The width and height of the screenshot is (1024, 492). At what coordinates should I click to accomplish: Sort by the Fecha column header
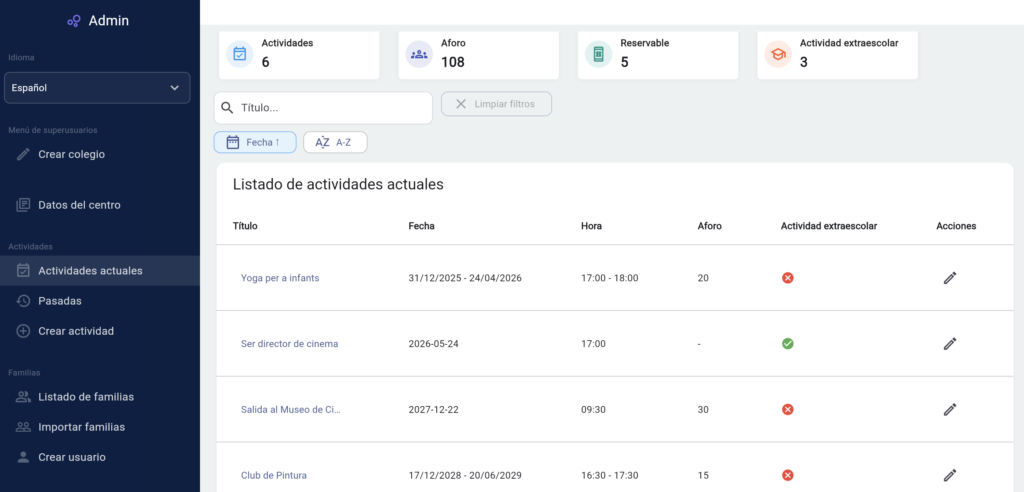pyautogui.click(x=421, y=226)
